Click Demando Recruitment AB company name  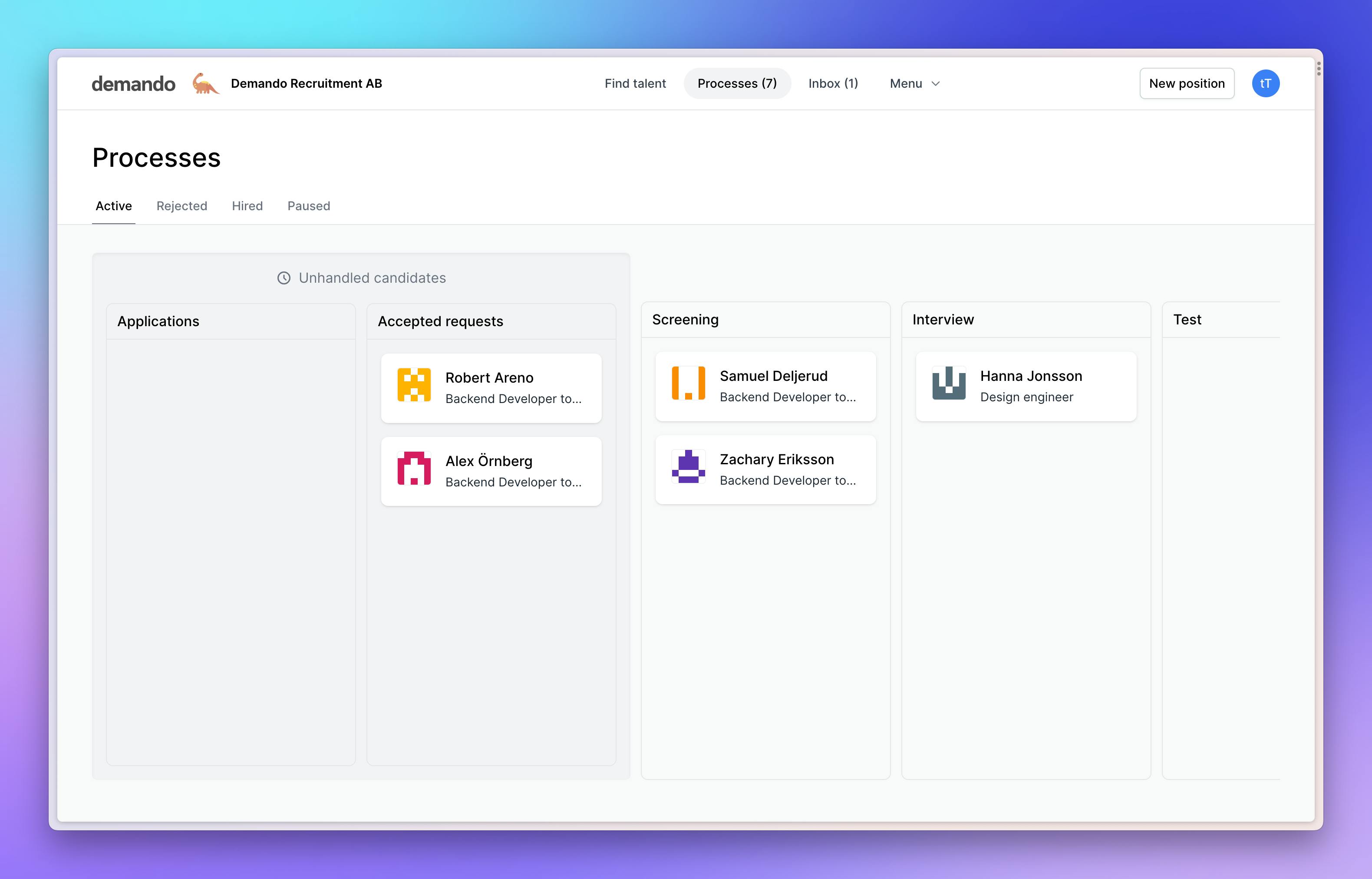coord(307,83)
